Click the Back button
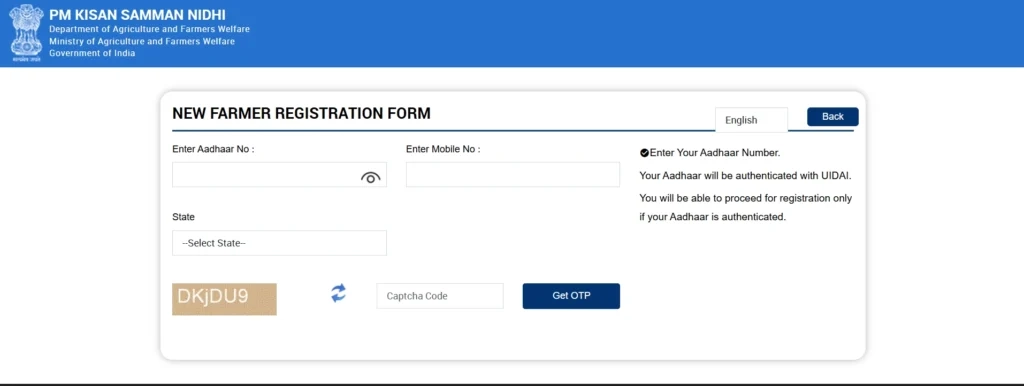The width and height of the screenshot is (1024, 386). [833, 117]
